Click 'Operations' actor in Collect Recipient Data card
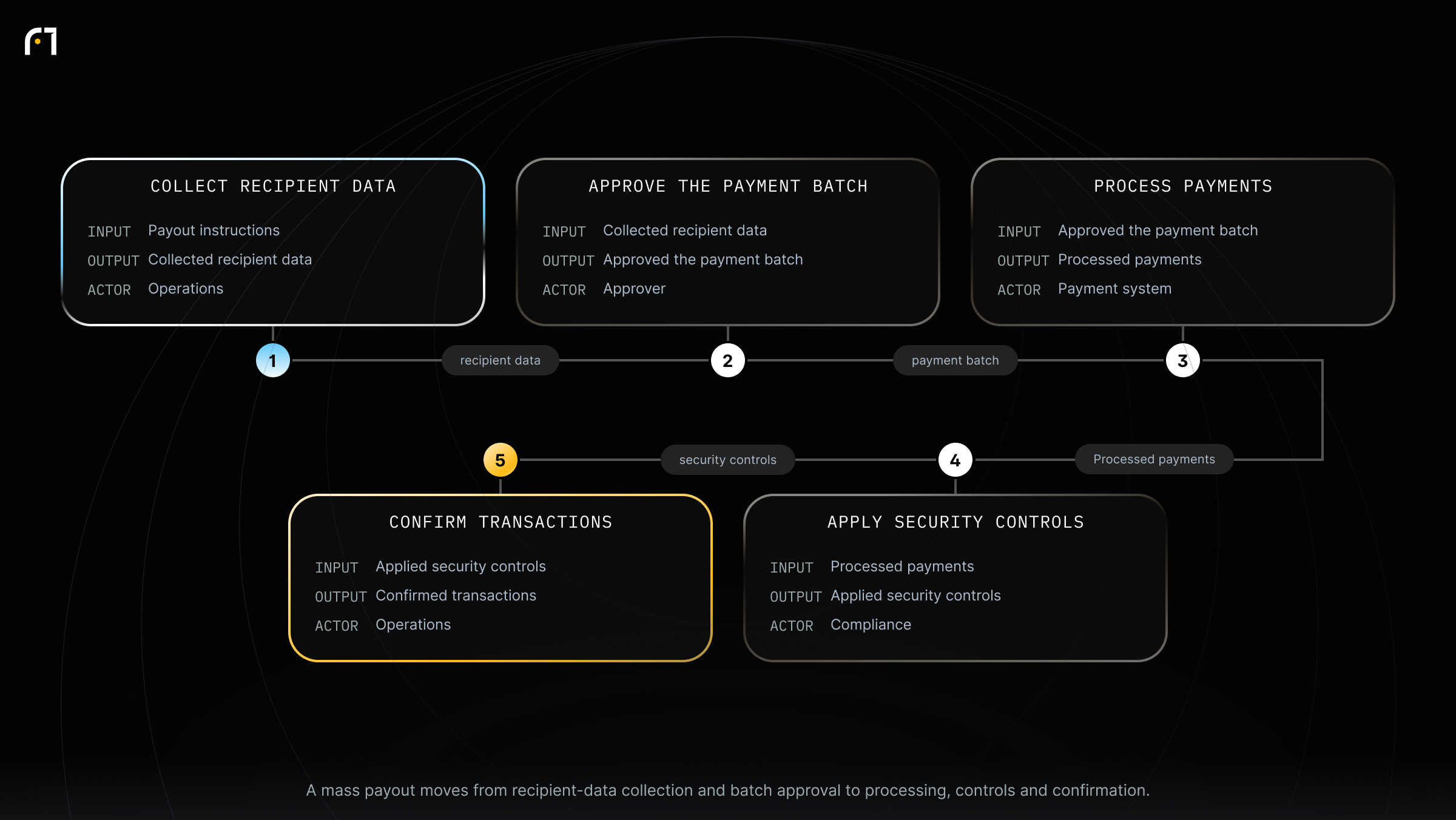This screenshot has width=1456, height=820. click(186, 289)
